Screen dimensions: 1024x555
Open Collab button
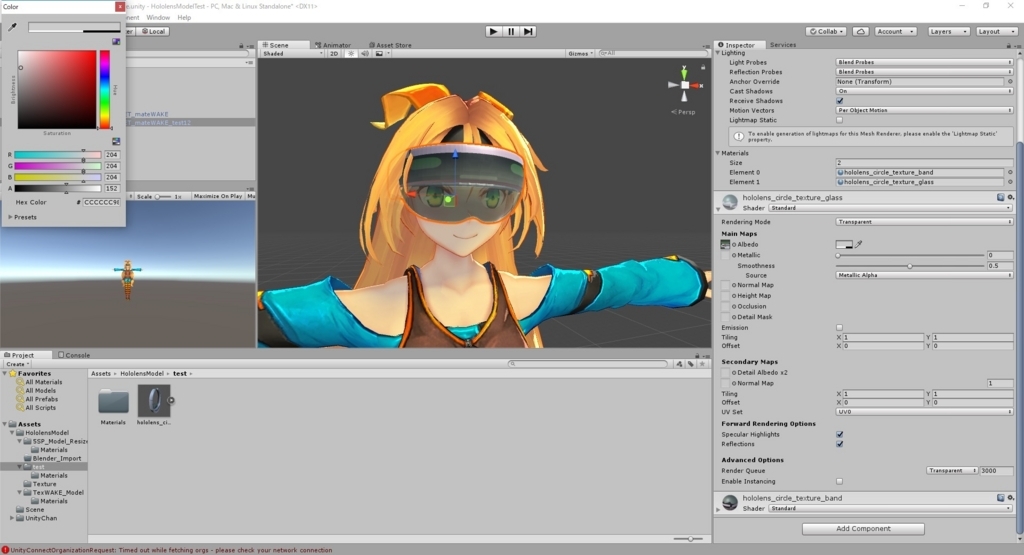[826, 31]
